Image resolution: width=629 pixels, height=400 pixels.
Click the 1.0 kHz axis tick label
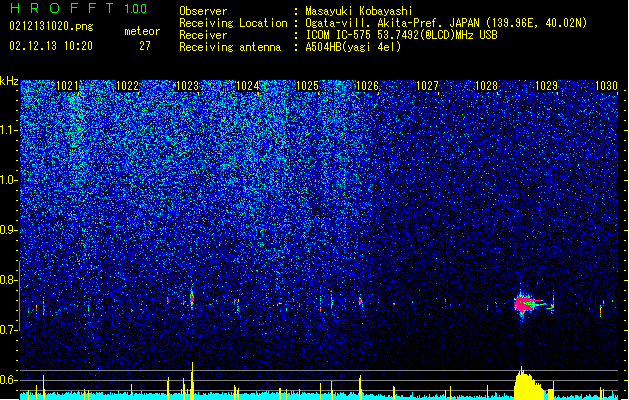[x=9, y=180]
